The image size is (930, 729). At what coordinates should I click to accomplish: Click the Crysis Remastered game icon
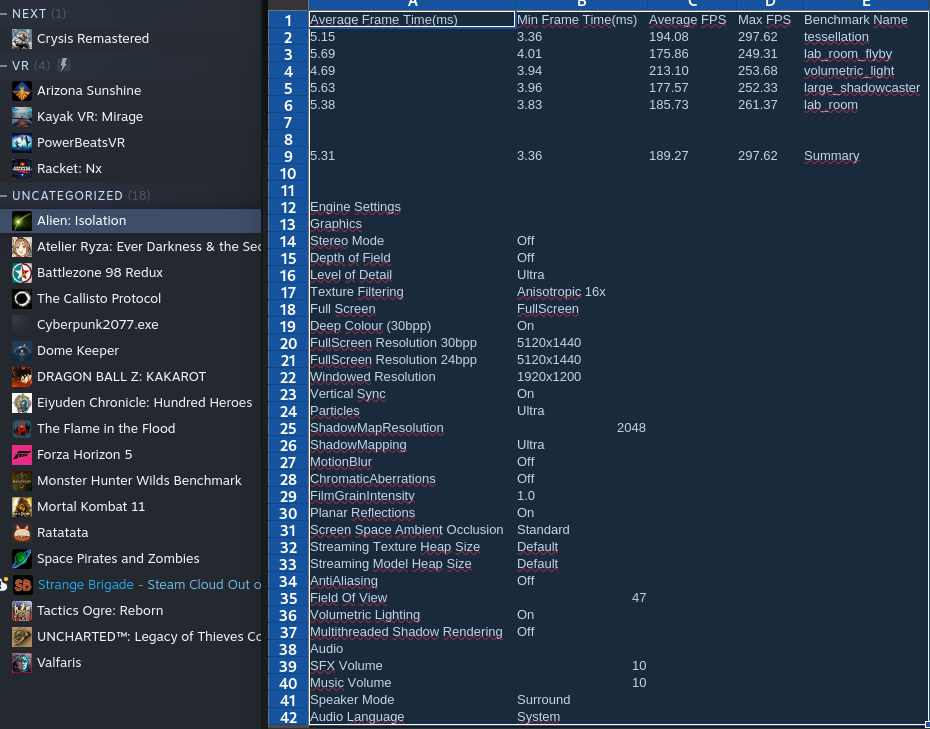(22, 39)
